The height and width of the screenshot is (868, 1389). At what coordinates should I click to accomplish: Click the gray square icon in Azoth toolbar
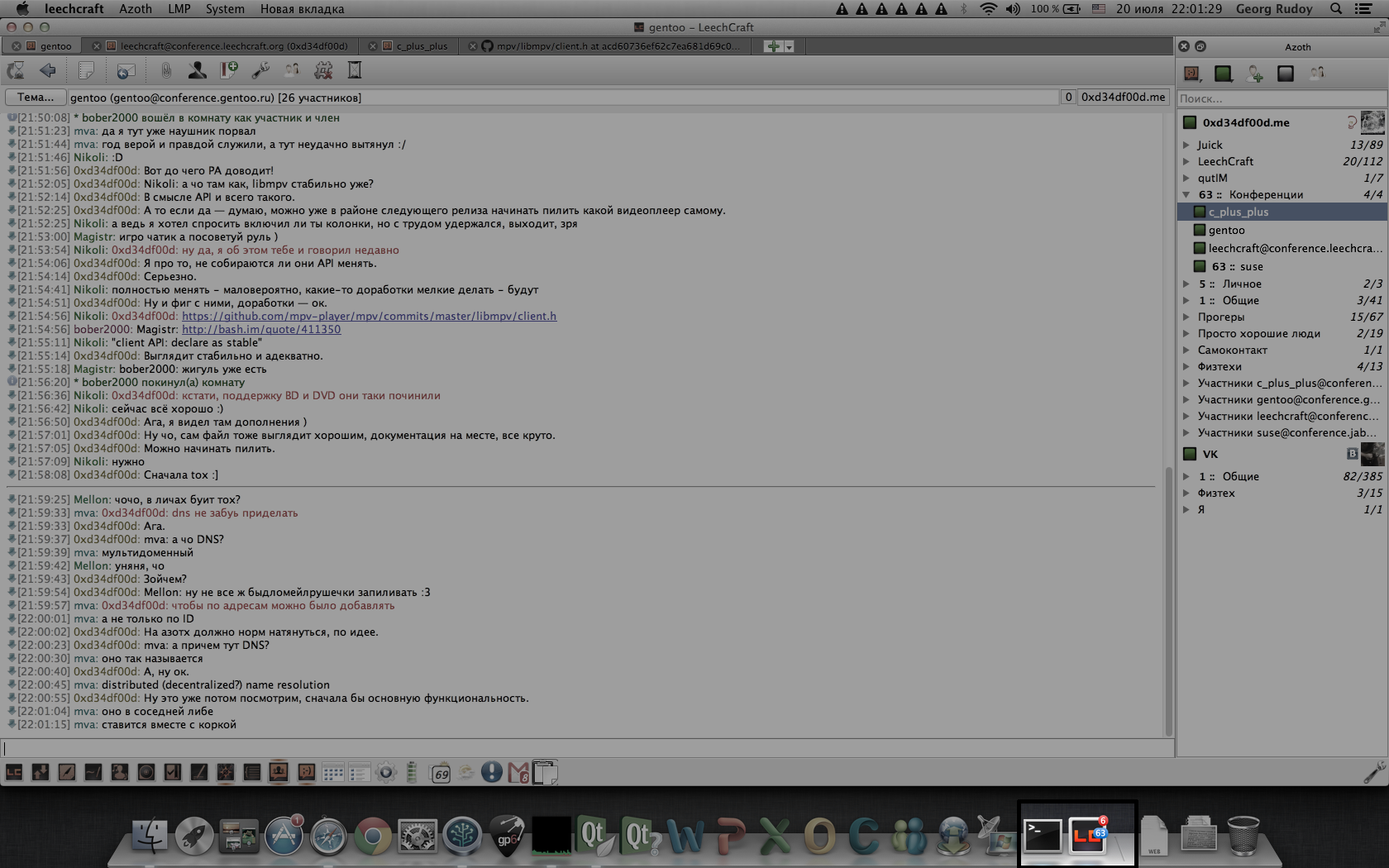pyautogui.click(x=1286, y=74)
